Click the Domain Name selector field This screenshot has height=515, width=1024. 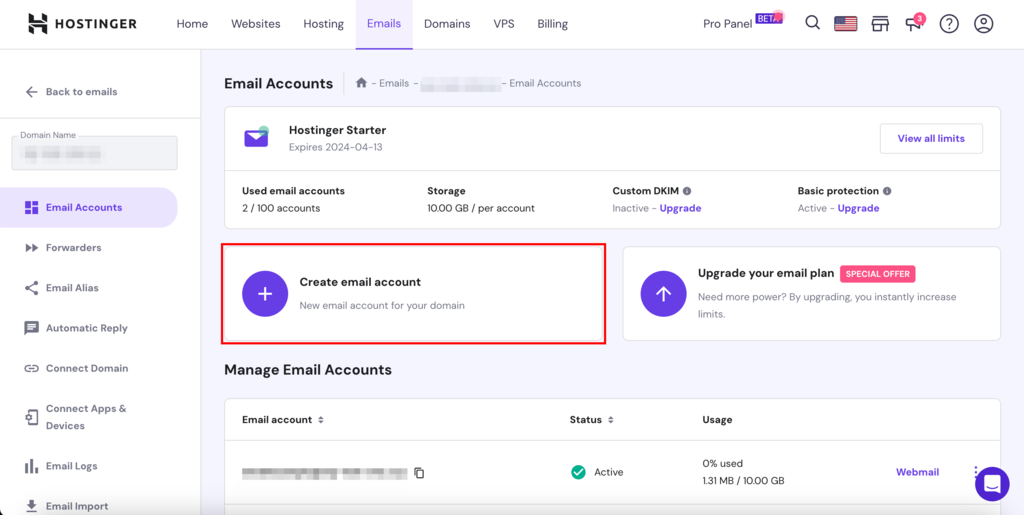click(95, 153)
